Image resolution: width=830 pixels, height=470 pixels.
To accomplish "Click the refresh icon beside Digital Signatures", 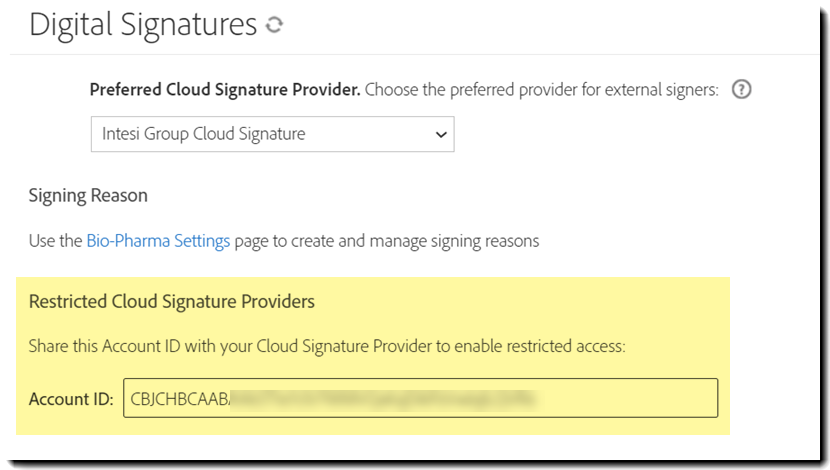I will click(274, 24).
